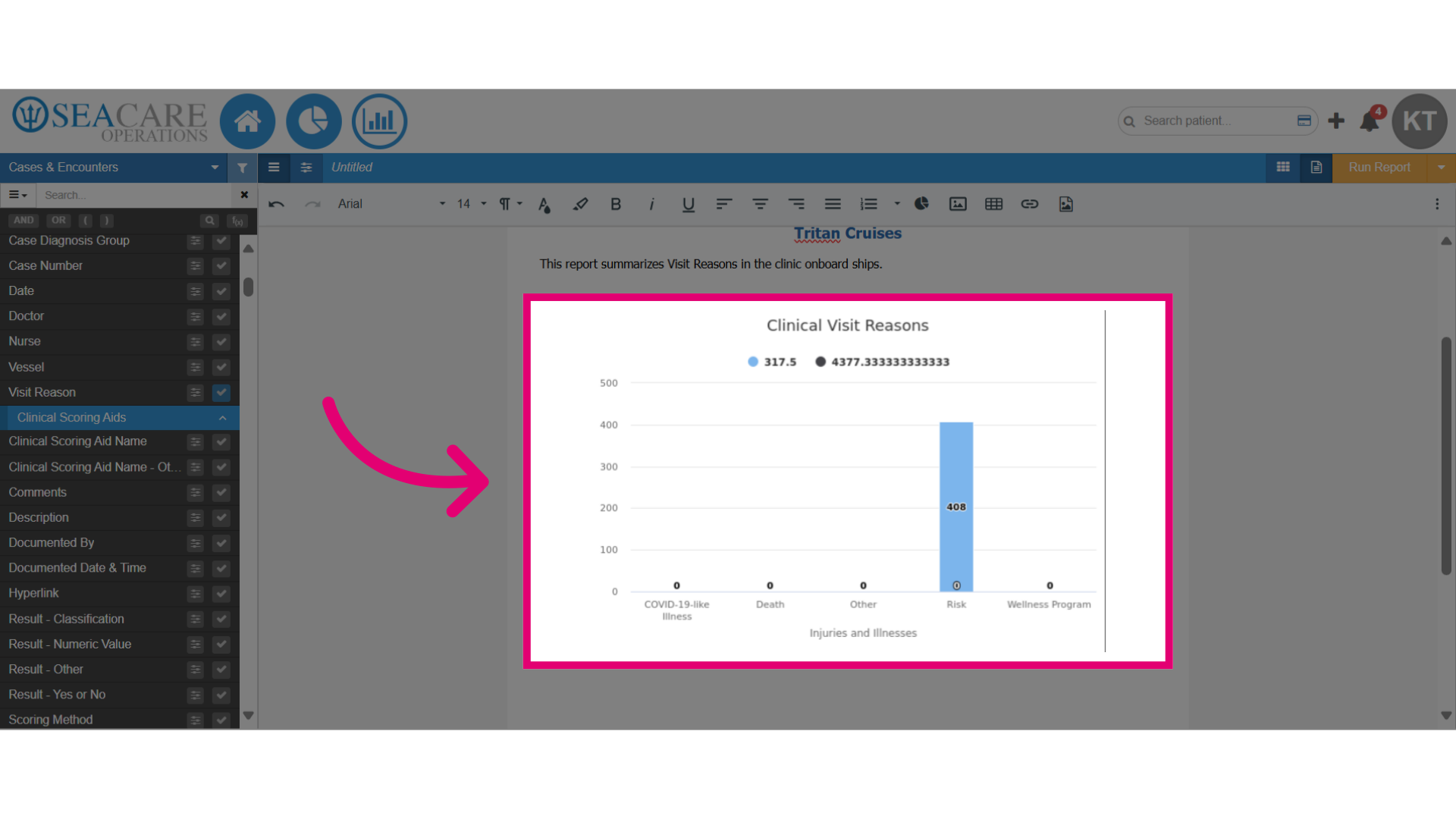Screen dimensions: 1456x819
Task: Open the KT user avatar menu
Action: click(1419, 121)
